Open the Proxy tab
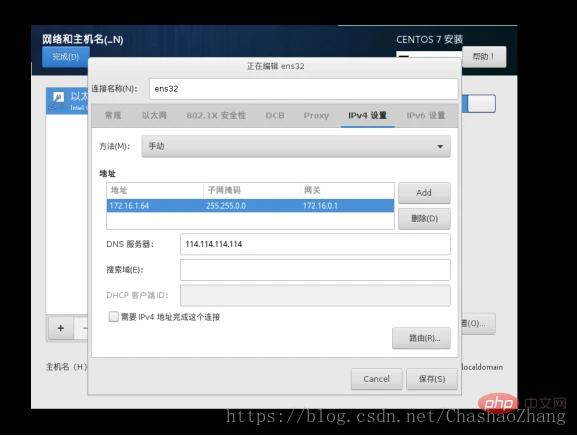The image size is (577, 436). (x=316, y=116)
